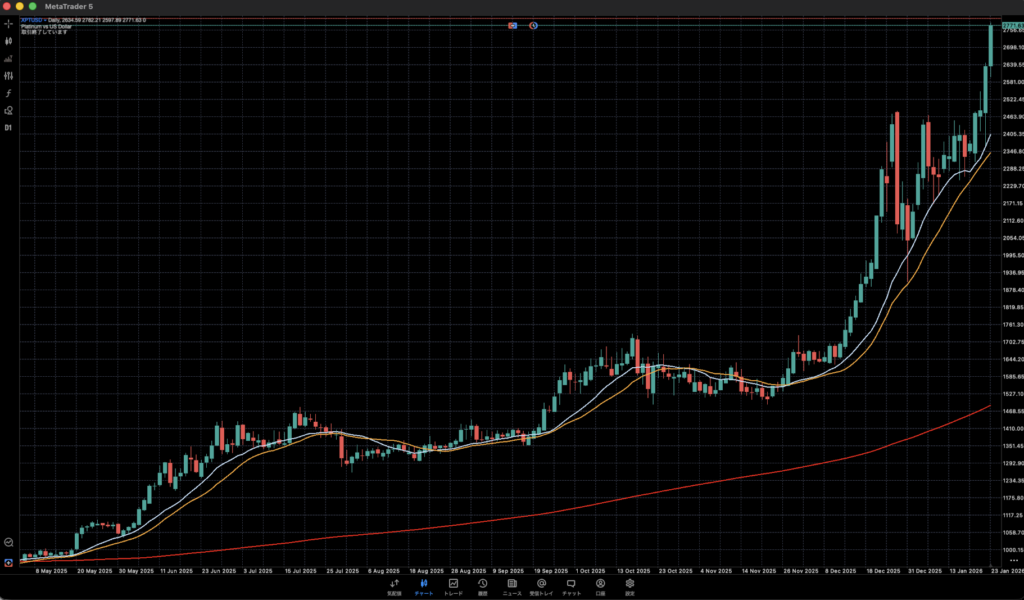Open the 受信トレイ inbox tab
This screenshot has height=600, width=1024.
(541, 586)
